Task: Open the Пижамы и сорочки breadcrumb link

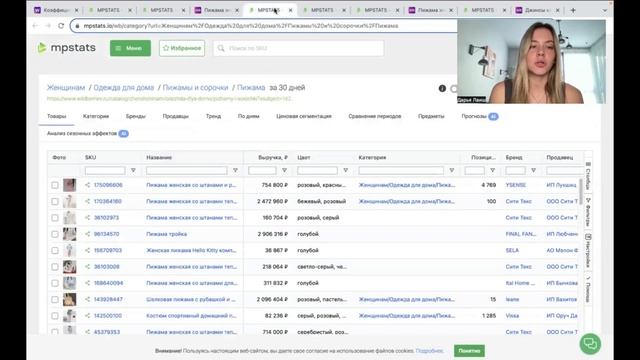Action: click(195, 87)
